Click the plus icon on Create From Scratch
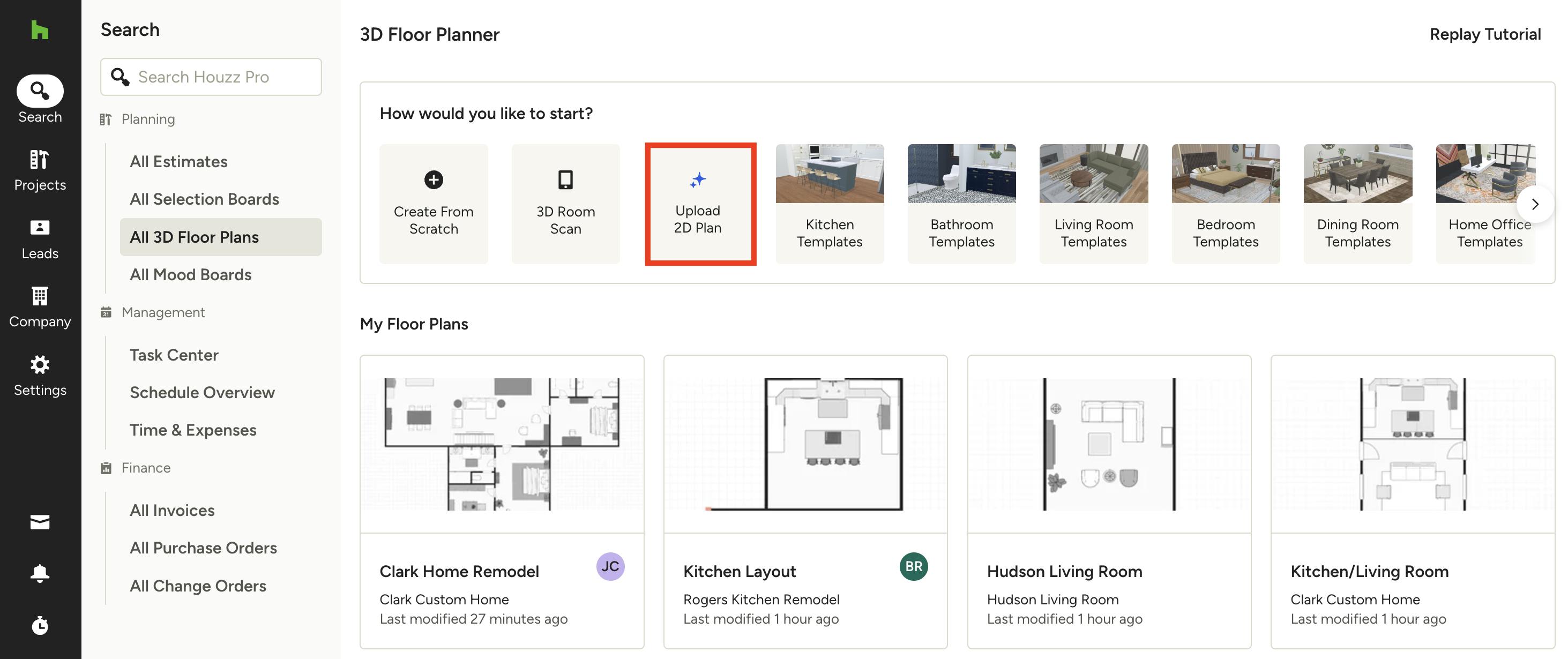Image resolution: width=1568 pixels, height=659 pixels. tap(434, 179)
